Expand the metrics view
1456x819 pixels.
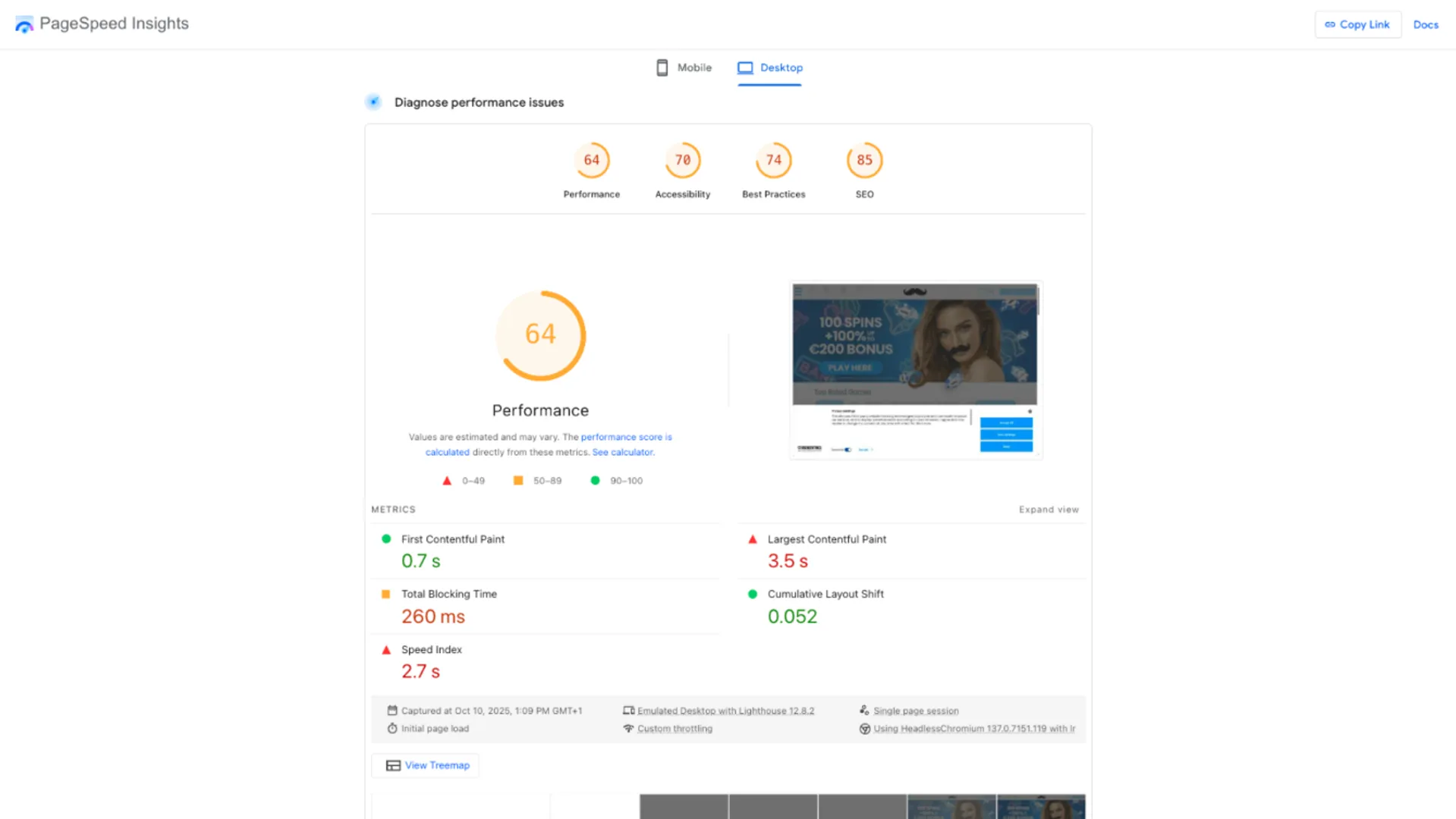pyautogui.click(x=1048, y=510)
